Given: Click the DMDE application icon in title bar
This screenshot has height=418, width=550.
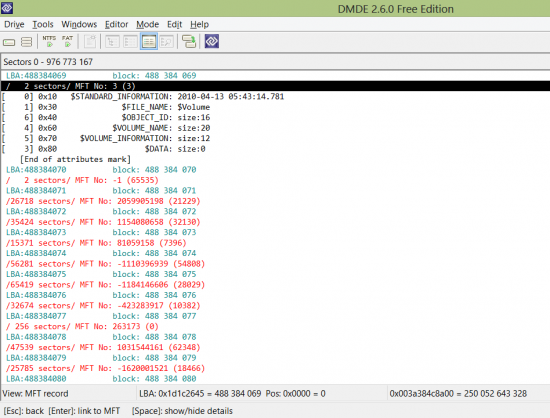Looking at the screenshot, I should click(x=7, y=8).
